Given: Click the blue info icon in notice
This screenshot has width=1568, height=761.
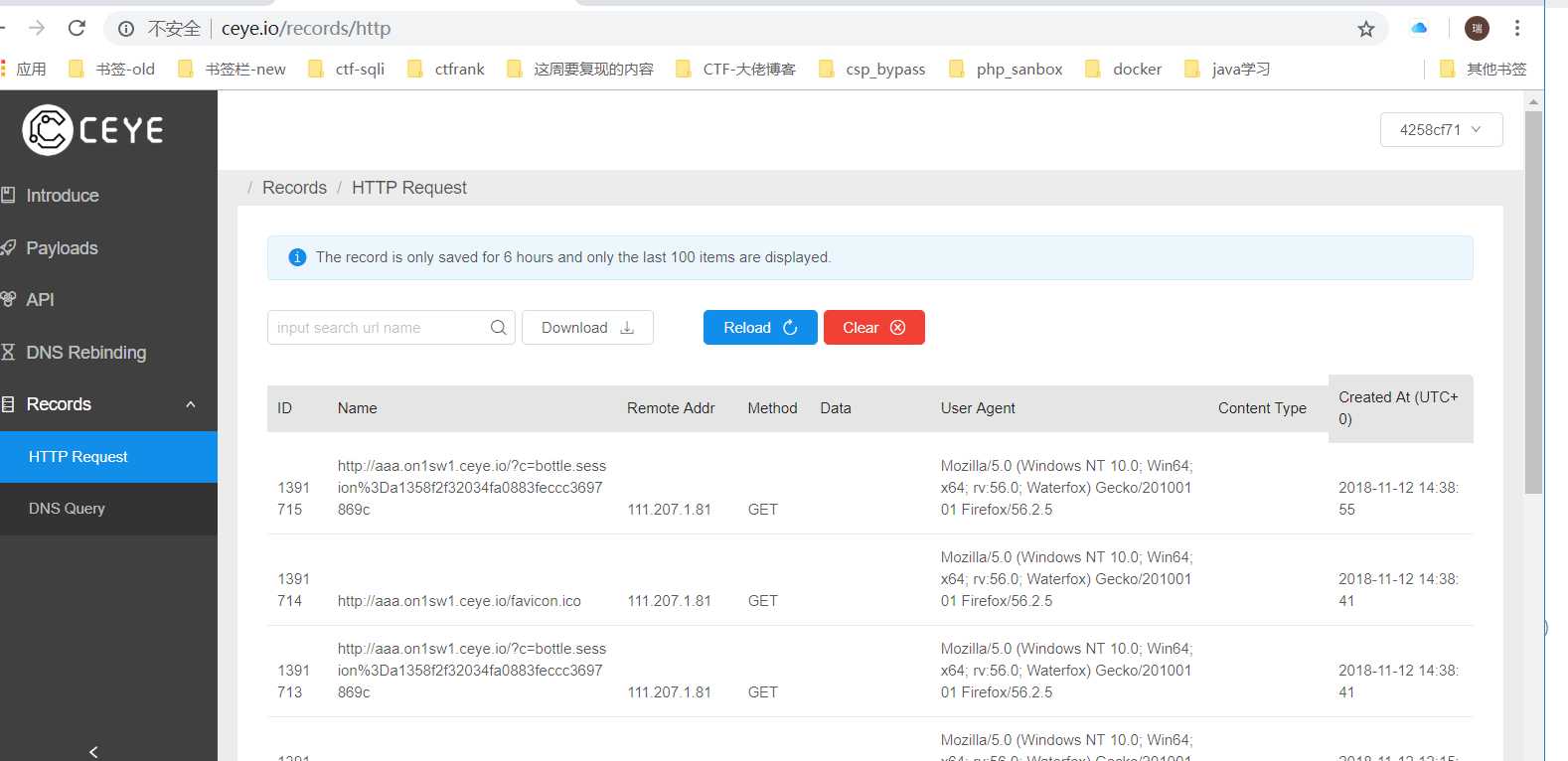Looking at the screenshot, I should coord(297,257).
